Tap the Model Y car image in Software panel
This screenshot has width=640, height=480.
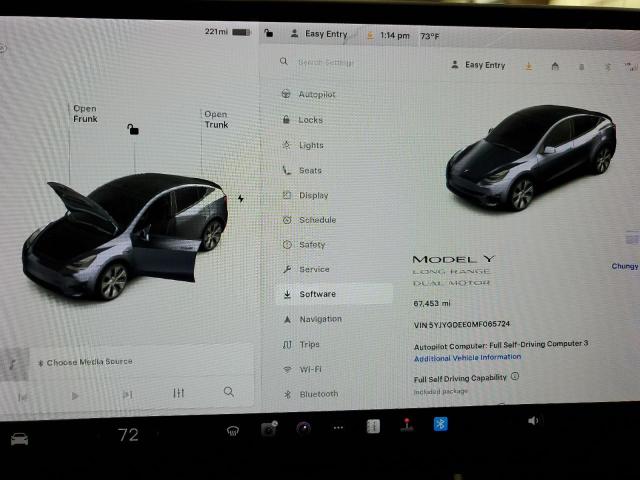click(531, 158)
